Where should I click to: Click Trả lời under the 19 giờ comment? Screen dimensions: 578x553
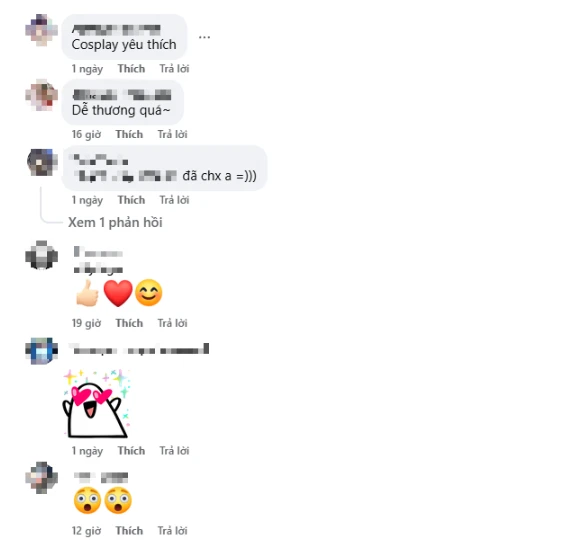[173, 323]
